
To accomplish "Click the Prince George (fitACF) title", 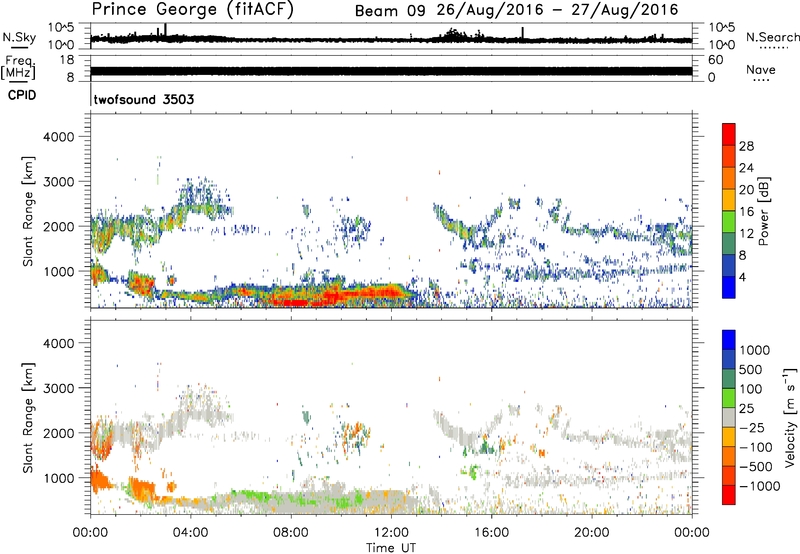I will [192, 10].
